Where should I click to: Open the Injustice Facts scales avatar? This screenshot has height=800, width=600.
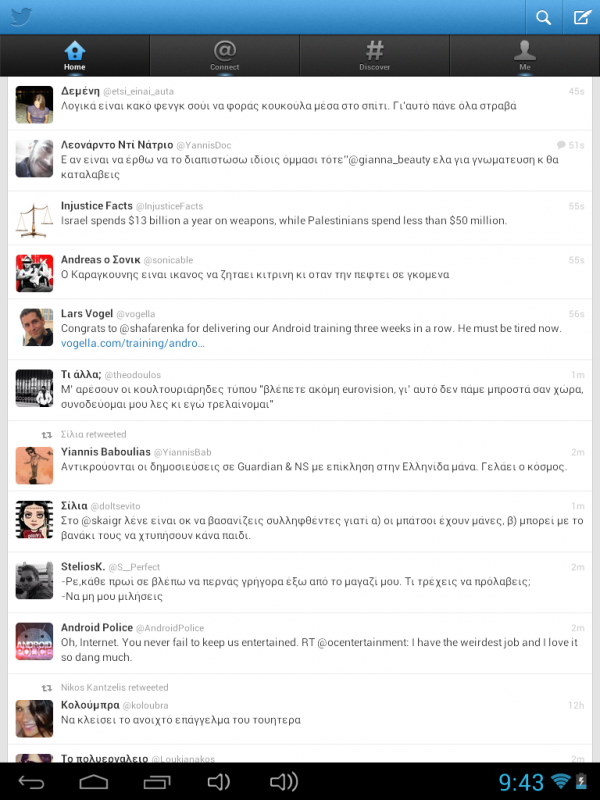click(34, 219)
